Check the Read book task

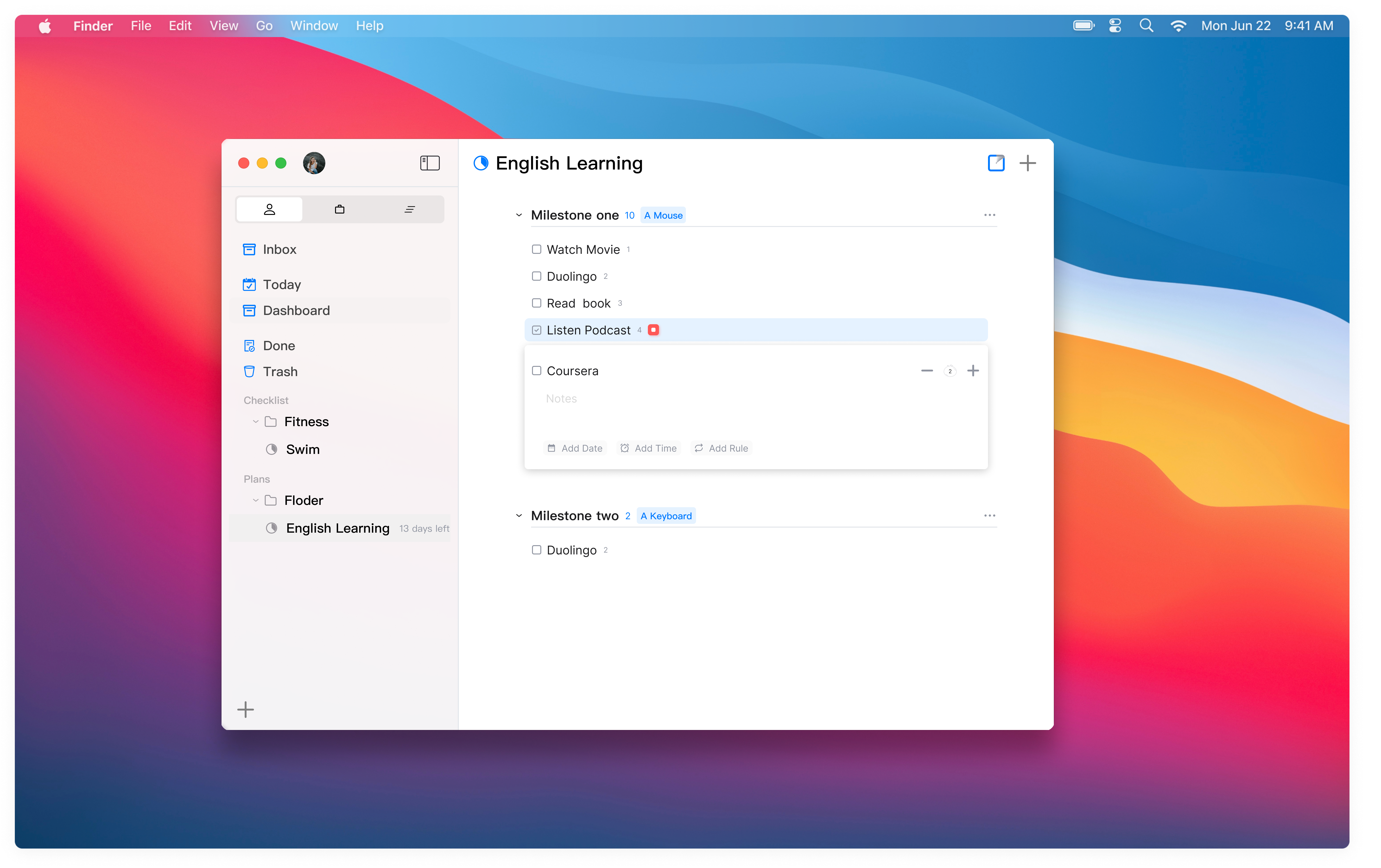(536, 303)
